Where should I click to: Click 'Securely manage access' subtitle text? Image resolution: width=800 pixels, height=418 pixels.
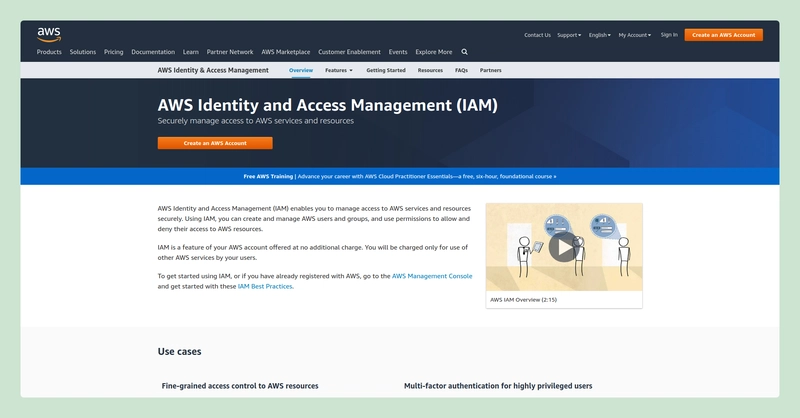pos(256,121)
